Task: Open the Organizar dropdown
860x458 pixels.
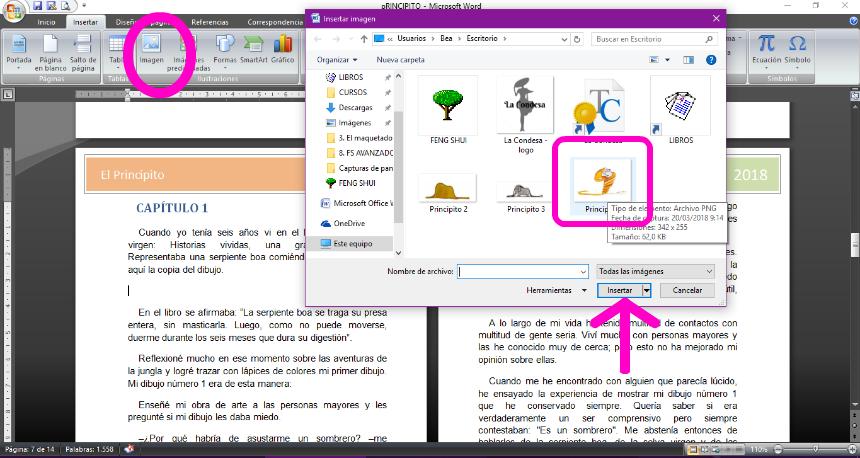Action: click(337, 60)
